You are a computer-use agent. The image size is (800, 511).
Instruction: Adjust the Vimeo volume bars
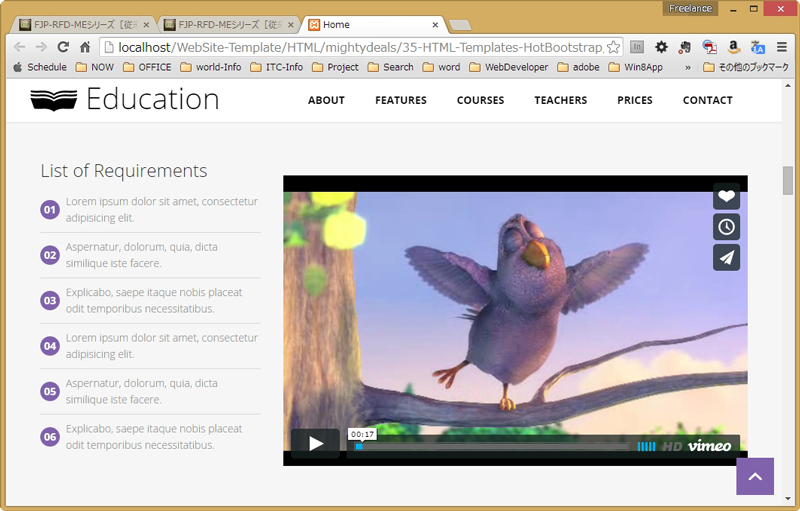(646, 447)
